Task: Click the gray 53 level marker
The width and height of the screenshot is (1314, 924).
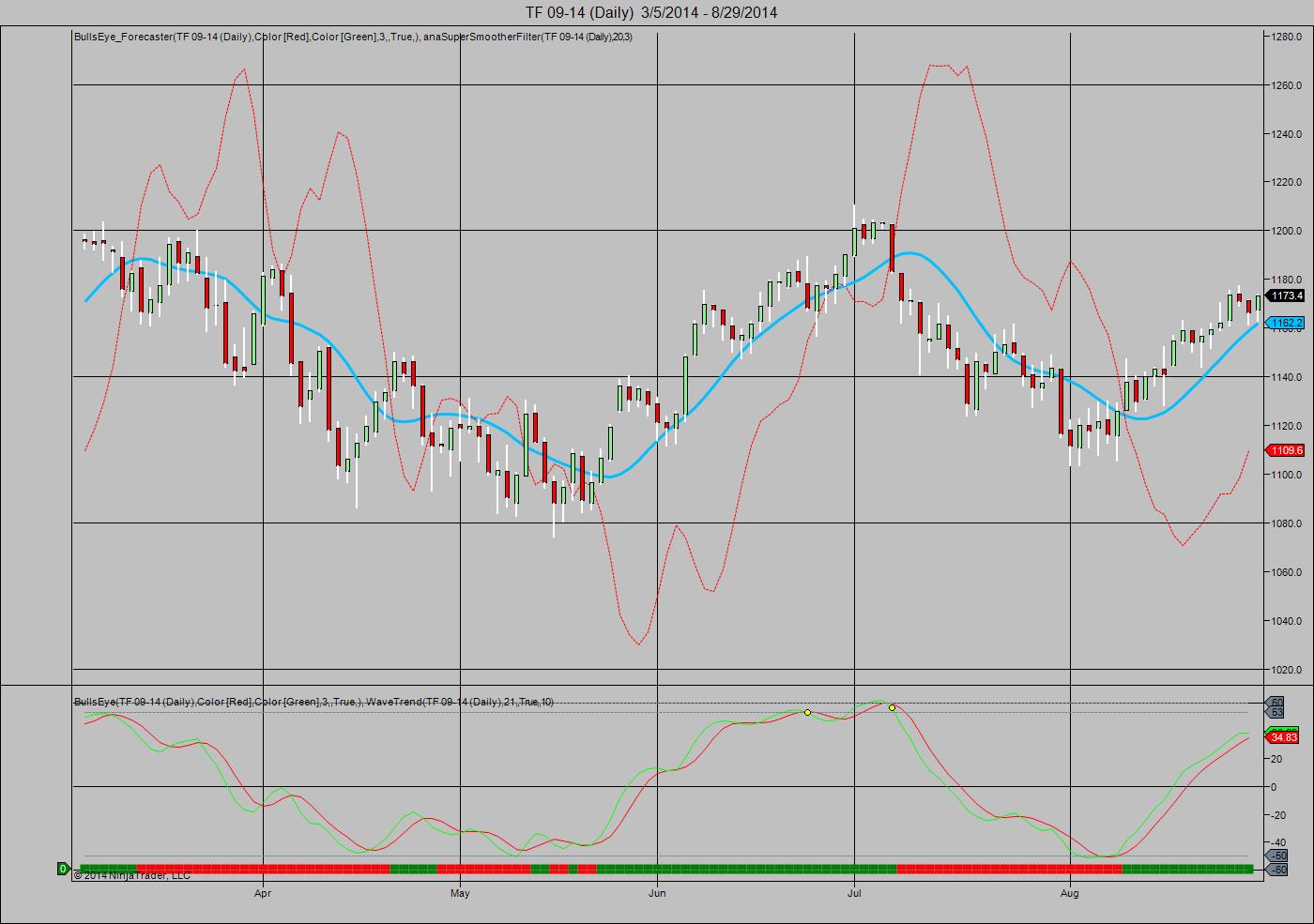Action: point(1276,713)
